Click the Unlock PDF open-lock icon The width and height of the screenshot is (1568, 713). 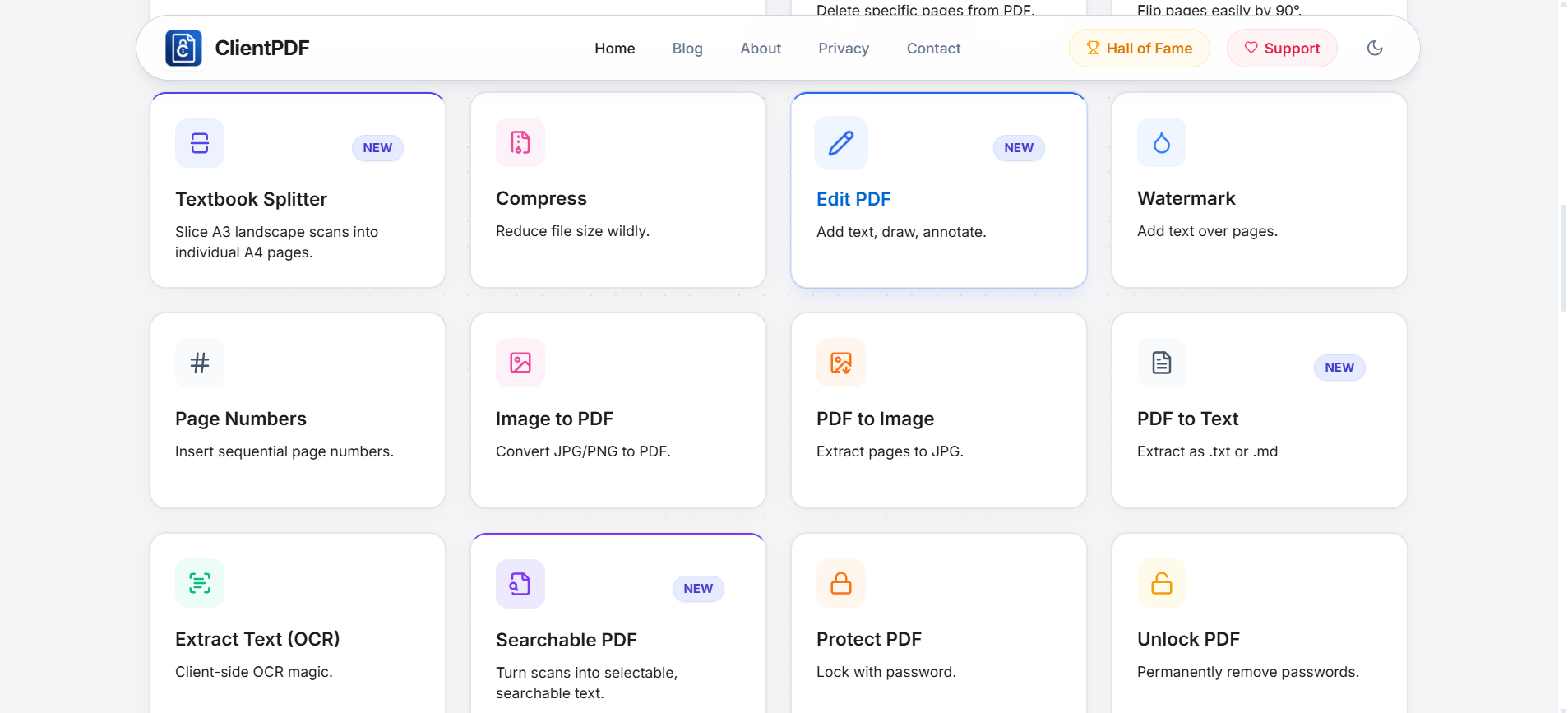click(x=1162, y=583)
